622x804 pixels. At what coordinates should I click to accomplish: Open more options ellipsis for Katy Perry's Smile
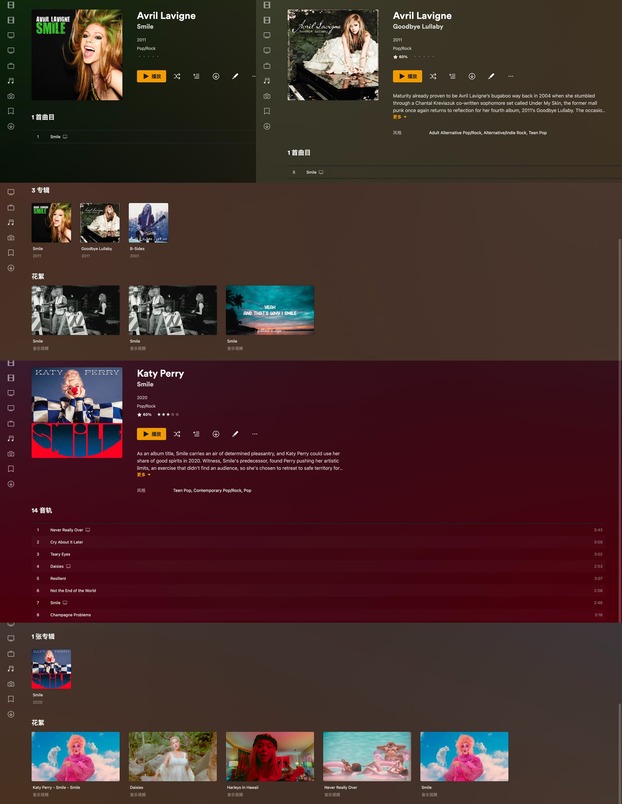(x=254, y=434)
